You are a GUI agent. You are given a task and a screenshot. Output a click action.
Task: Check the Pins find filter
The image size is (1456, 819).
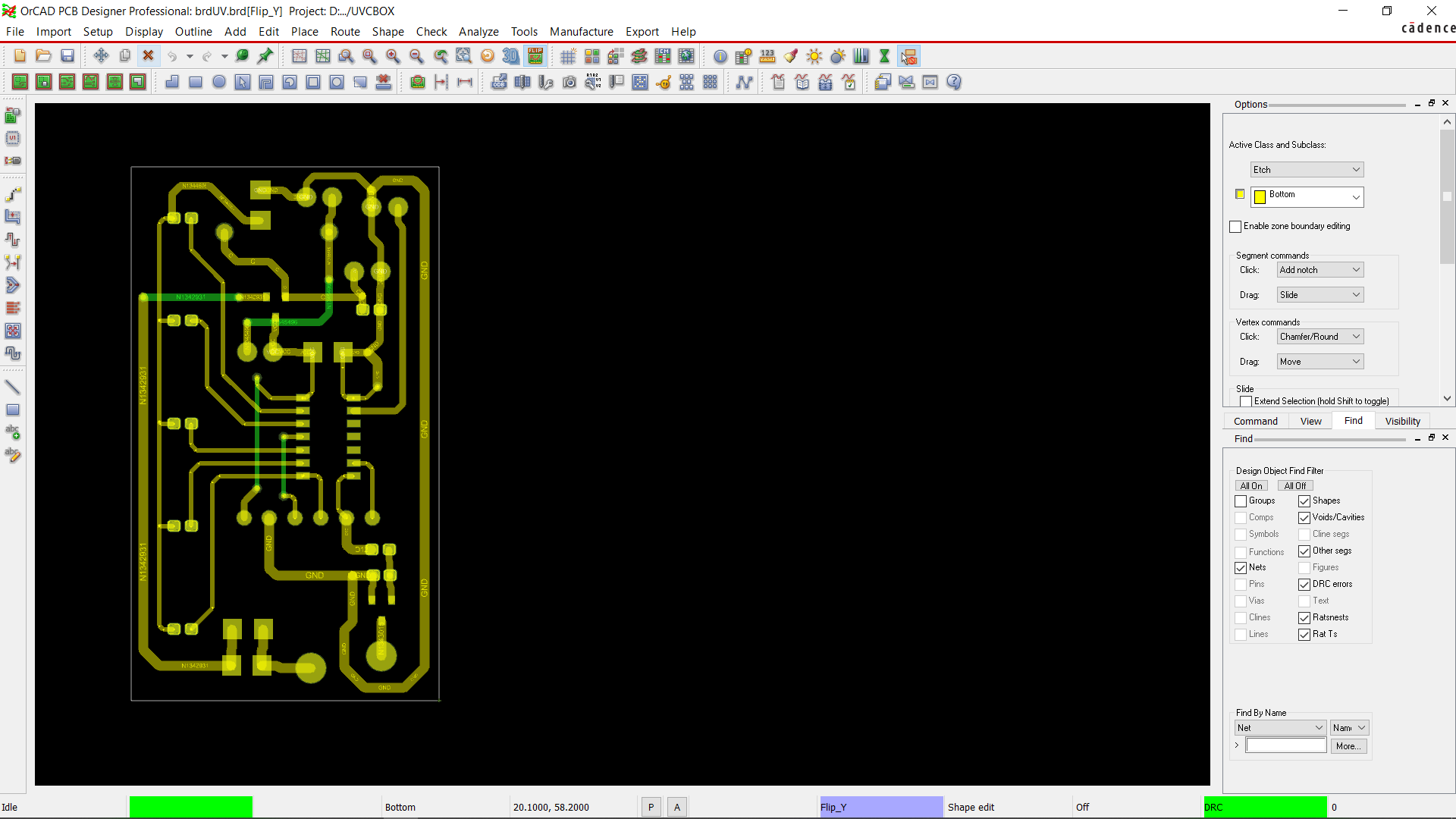coord(1239,584)
